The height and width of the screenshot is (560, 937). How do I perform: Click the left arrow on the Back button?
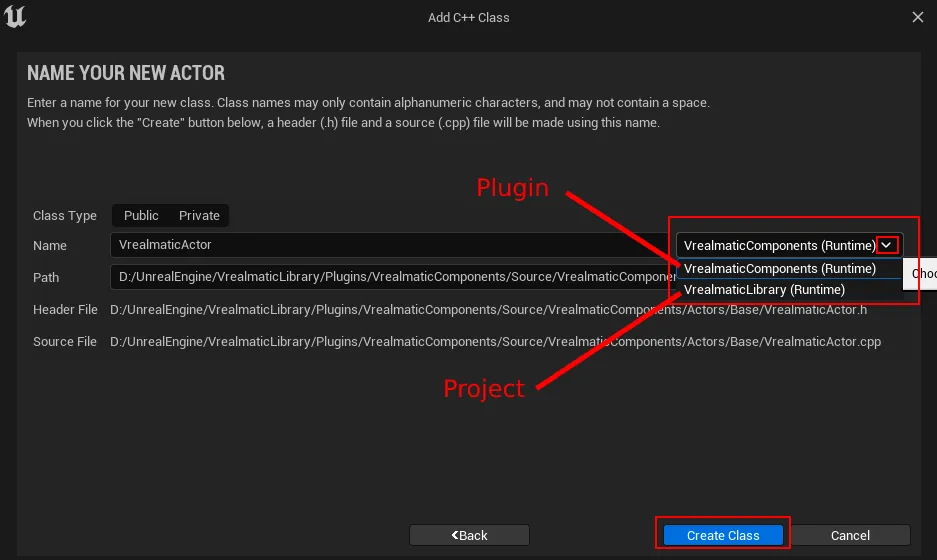tap(455, 535)
